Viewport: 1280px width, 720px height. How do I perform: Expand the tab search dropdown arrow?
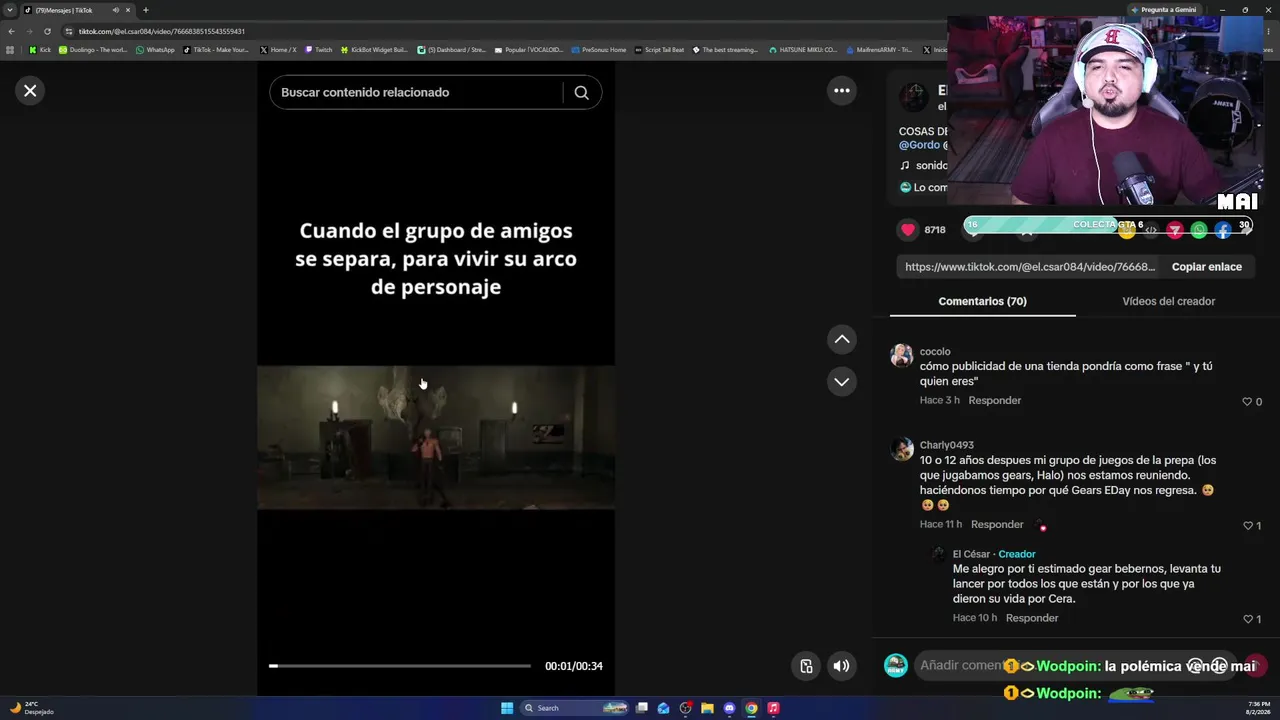click(10, 10)
